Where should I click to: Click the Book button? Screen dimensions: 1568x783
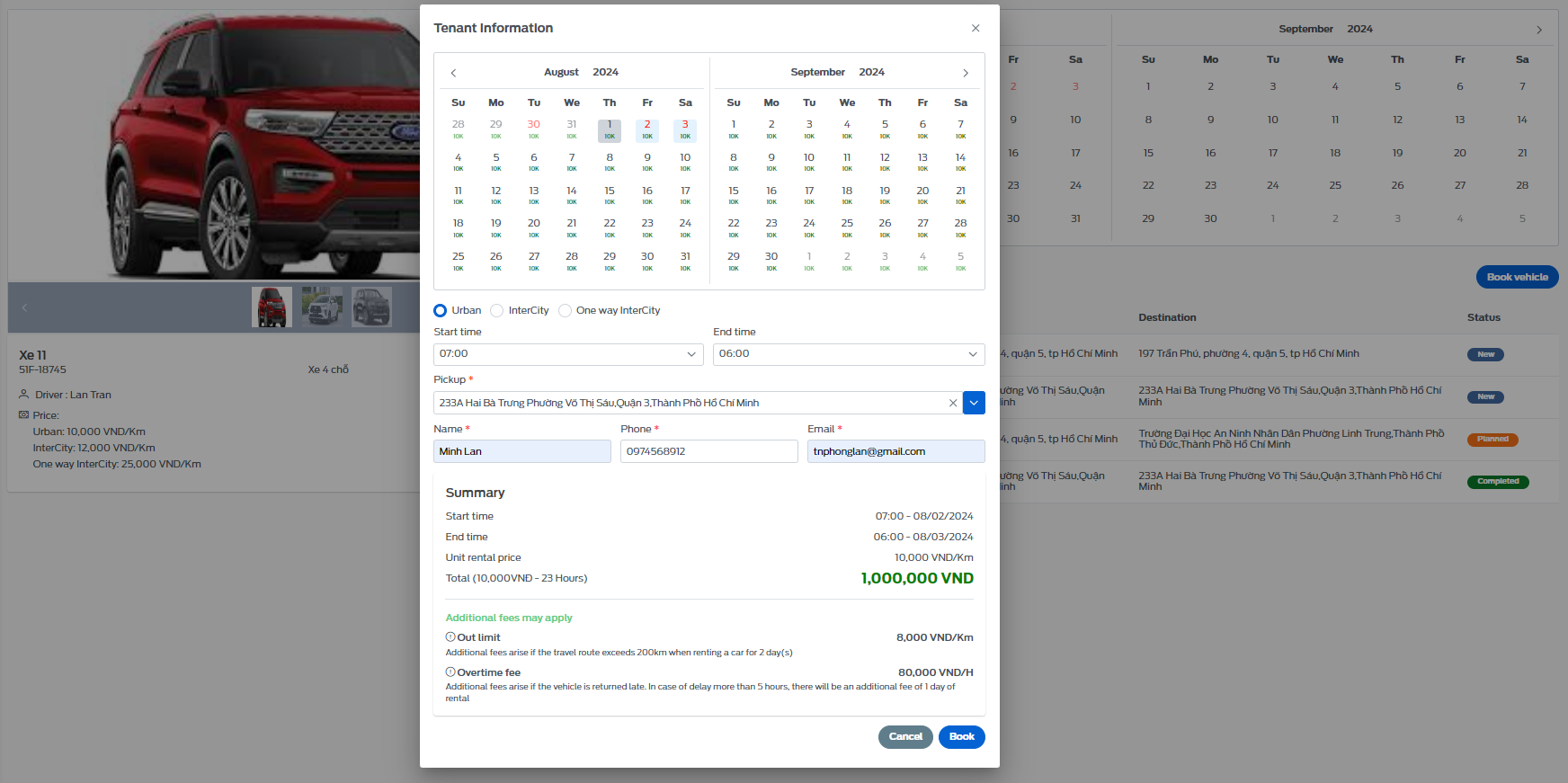962,736
